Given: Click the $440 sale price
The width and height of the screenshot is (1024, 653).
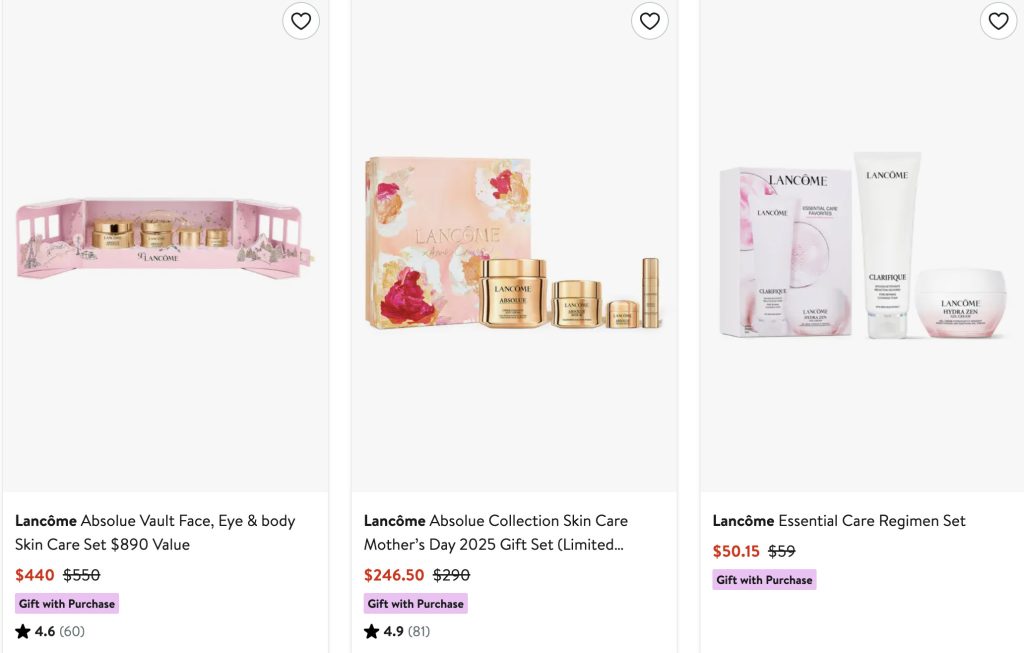Looking at the screenshot, I should 35,575.
